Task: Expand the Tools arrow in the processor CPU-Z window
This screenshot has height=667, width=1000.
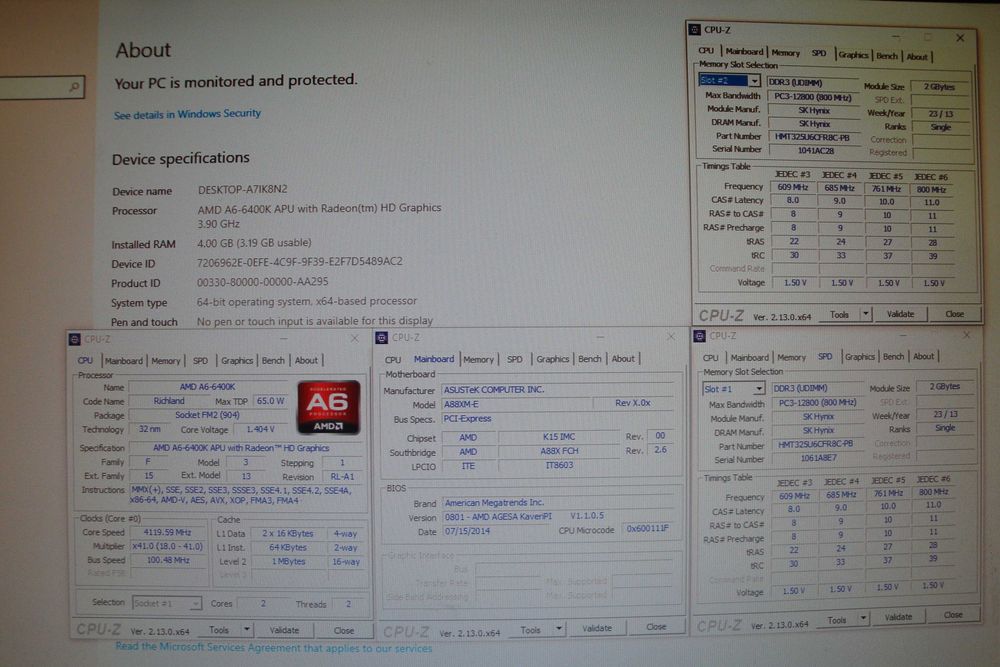Action: point(246,630)
